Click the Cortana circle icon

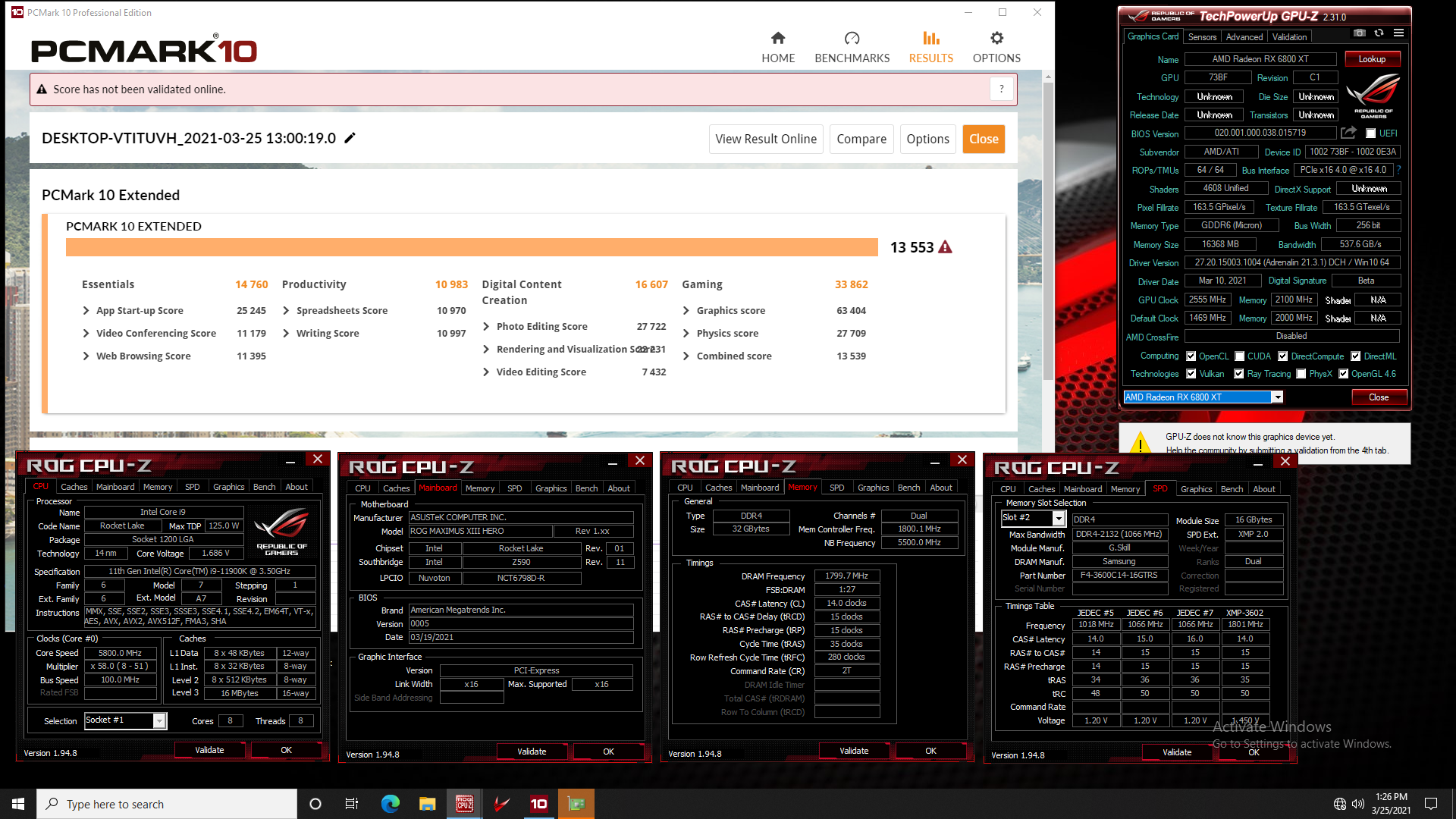click(x=315, y=804)
